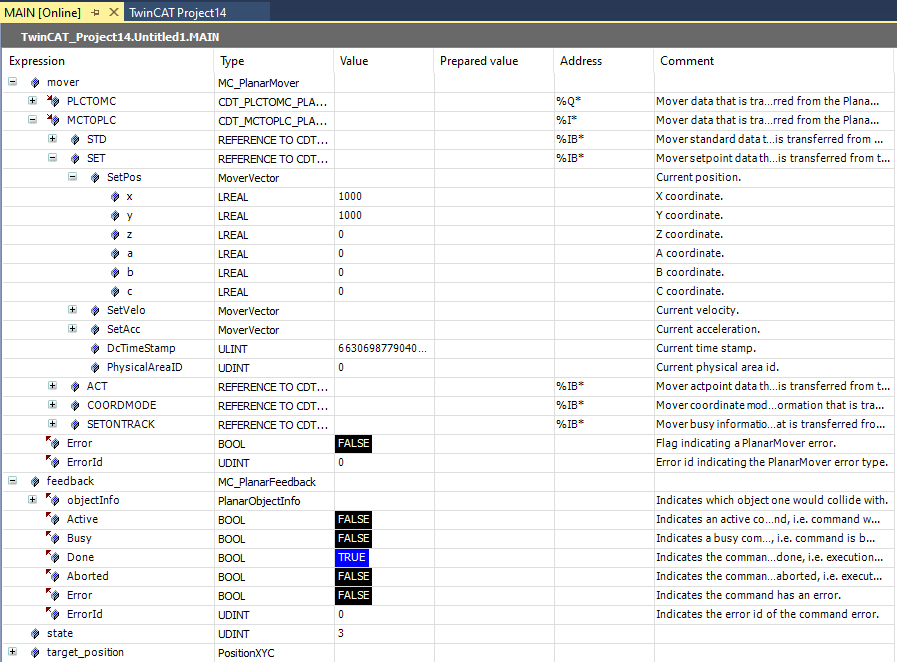Click the PhysicalAreaID variable icon
This screenshot has width=897, height=662.
point(95,367)
